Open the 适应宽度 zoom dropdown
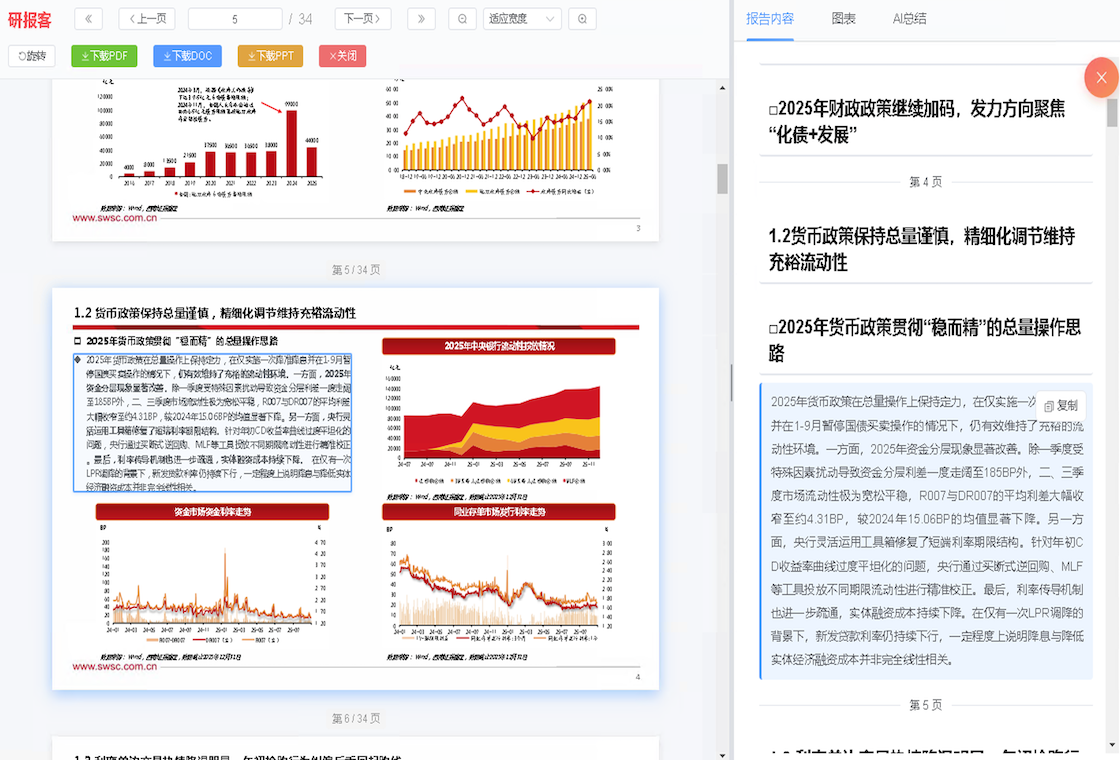 [x=521, y=19]
